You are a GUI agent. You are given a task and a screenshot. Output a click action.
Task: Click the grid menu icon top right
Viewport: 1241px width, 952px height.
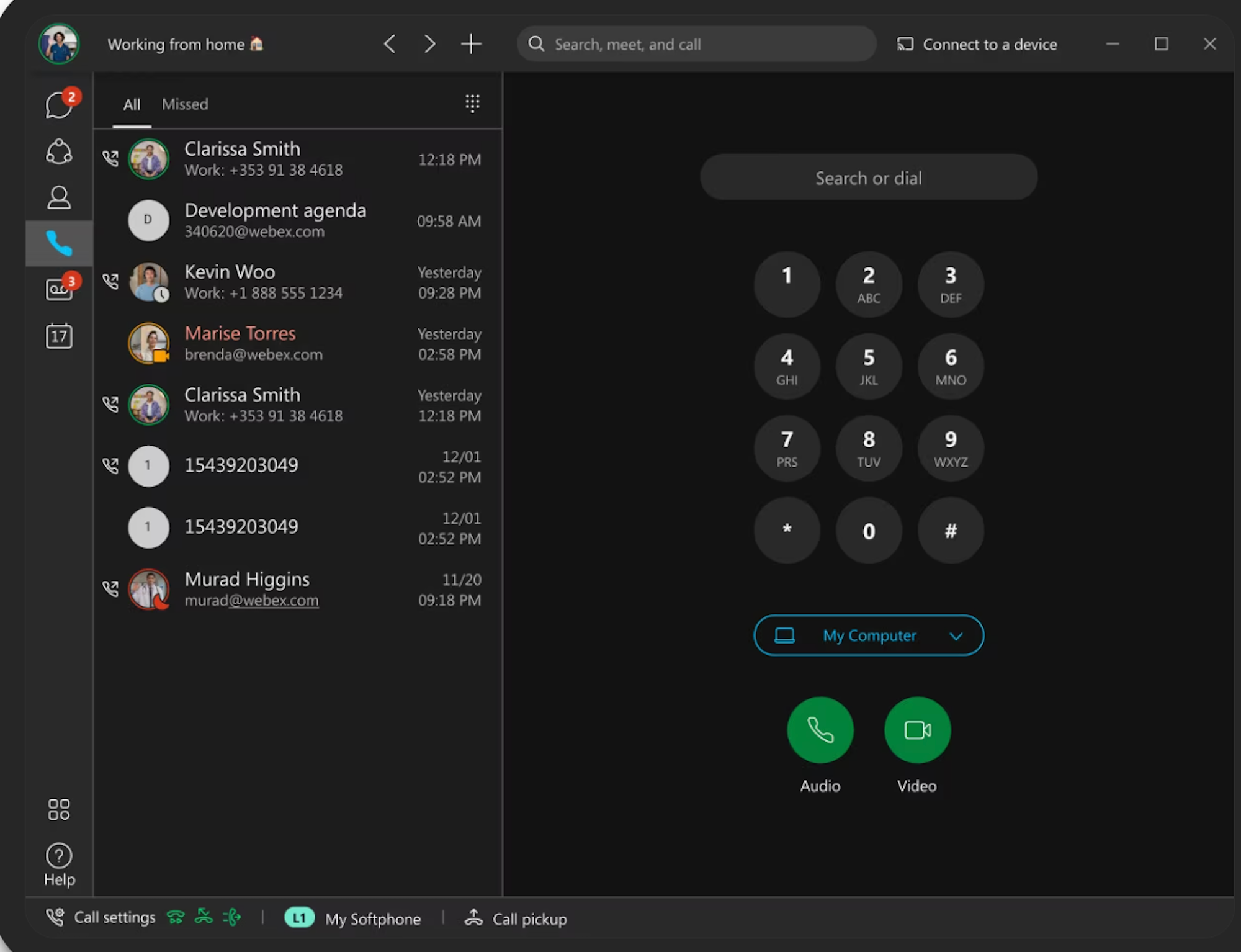click(471, 103)
